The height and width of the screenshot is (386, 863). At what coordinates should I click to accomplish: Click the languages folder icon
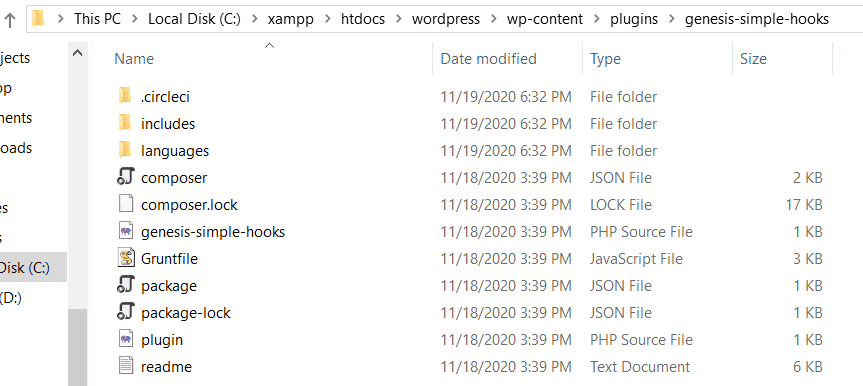(x=125, y=150)
